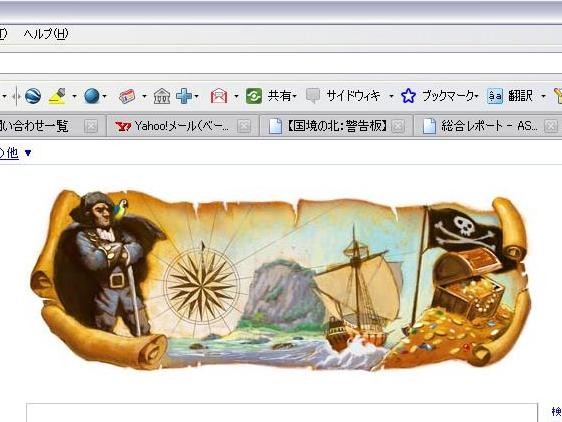The width and height of the screenshot is (562, 422).
Task: Expand the サイドウィキ dropdown arrow
Action: click(391, 96)
